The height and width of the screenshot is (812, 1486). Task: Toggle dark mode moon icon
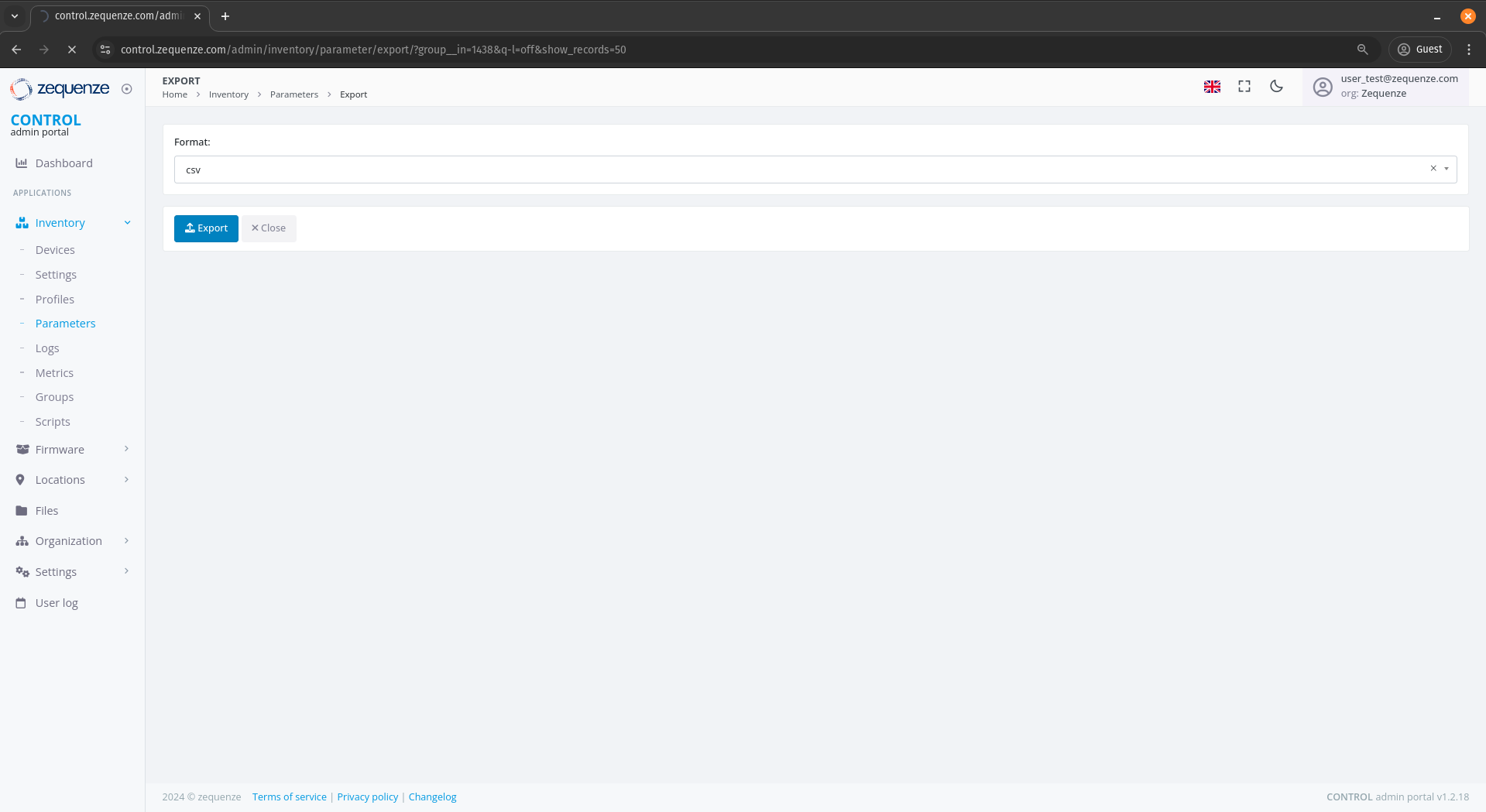(1276, 87)
